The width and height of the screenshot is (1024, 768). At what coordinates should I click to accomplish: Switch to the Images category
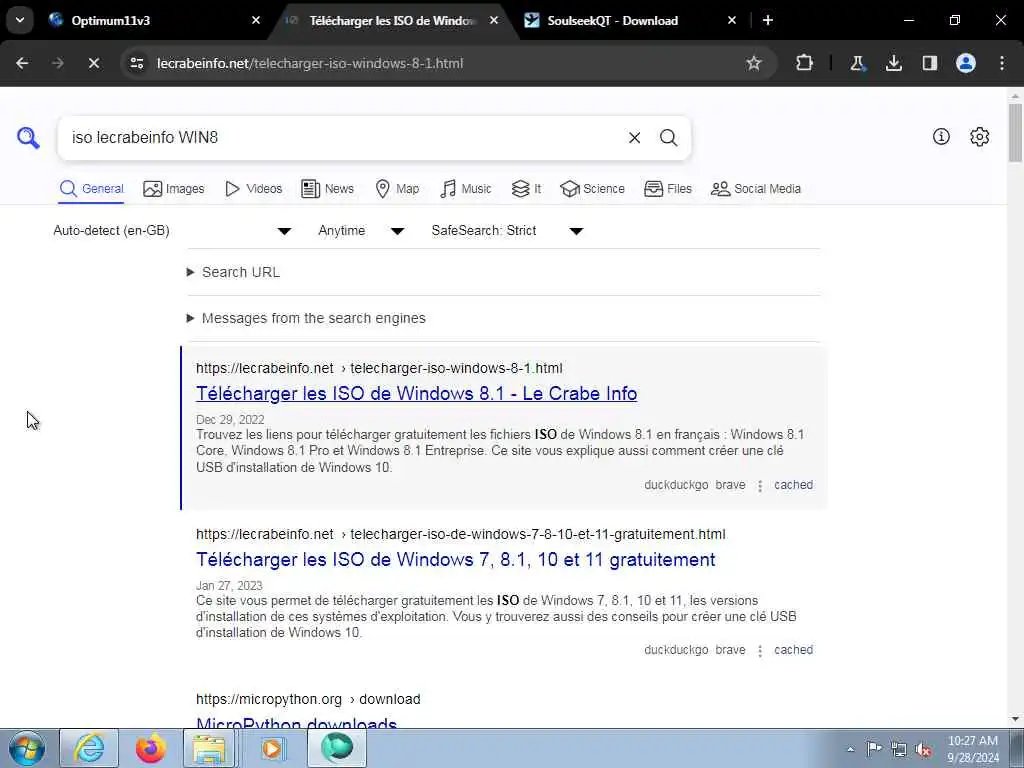[x=174, y=189]
